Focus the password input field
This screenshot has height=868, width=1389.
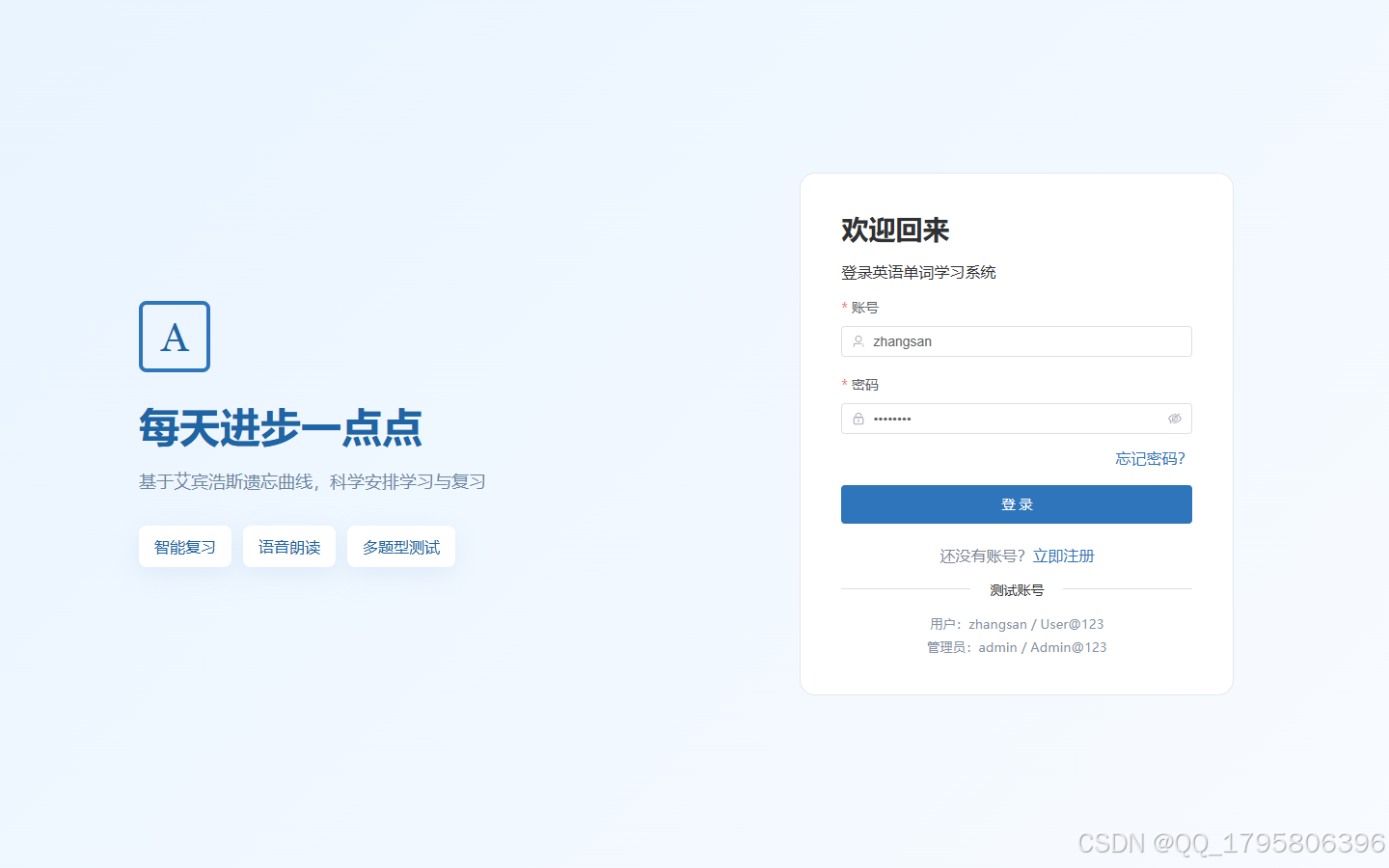point(1017,419)
